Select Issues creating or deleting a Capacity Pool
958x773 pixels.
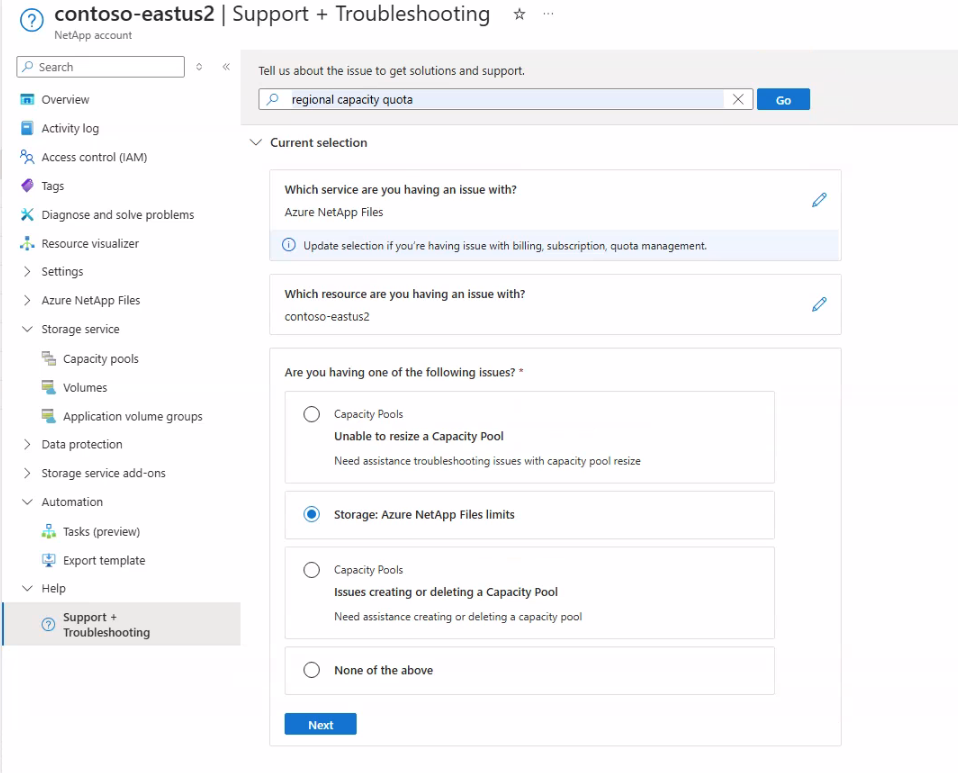(x=312, y=570)
